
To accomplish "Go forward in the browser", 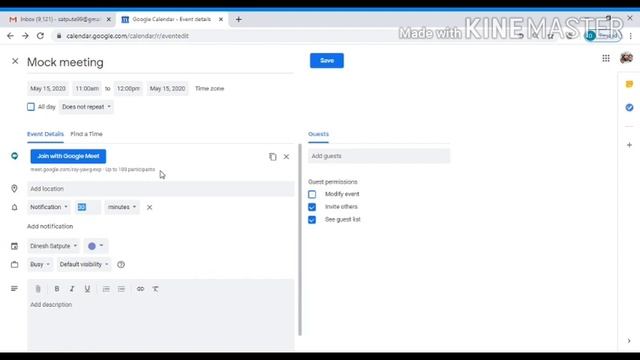I will click(25, 36).
